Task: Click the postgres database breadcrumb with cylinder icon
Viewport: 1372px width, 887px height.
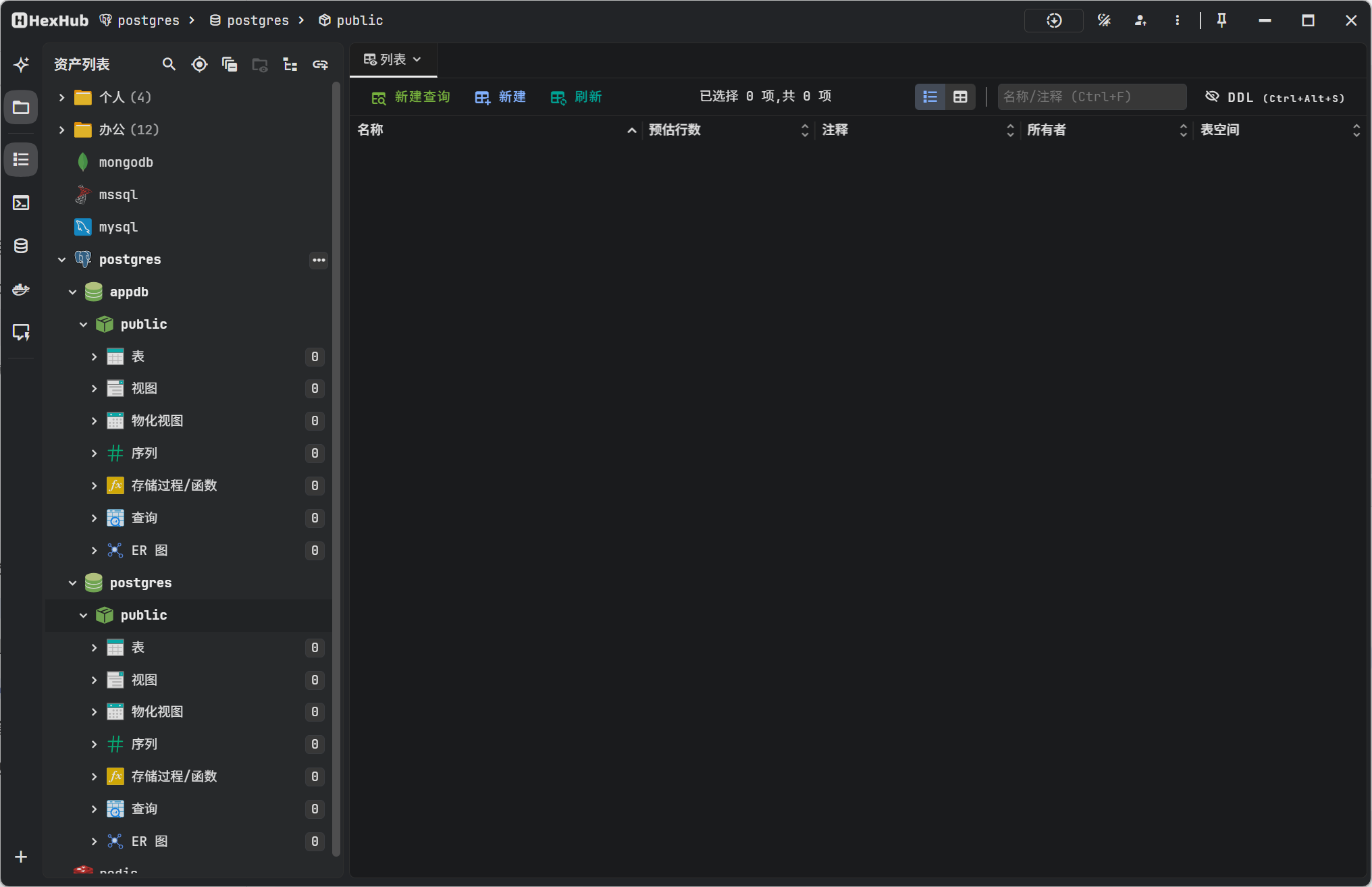Action: [249, 20]
